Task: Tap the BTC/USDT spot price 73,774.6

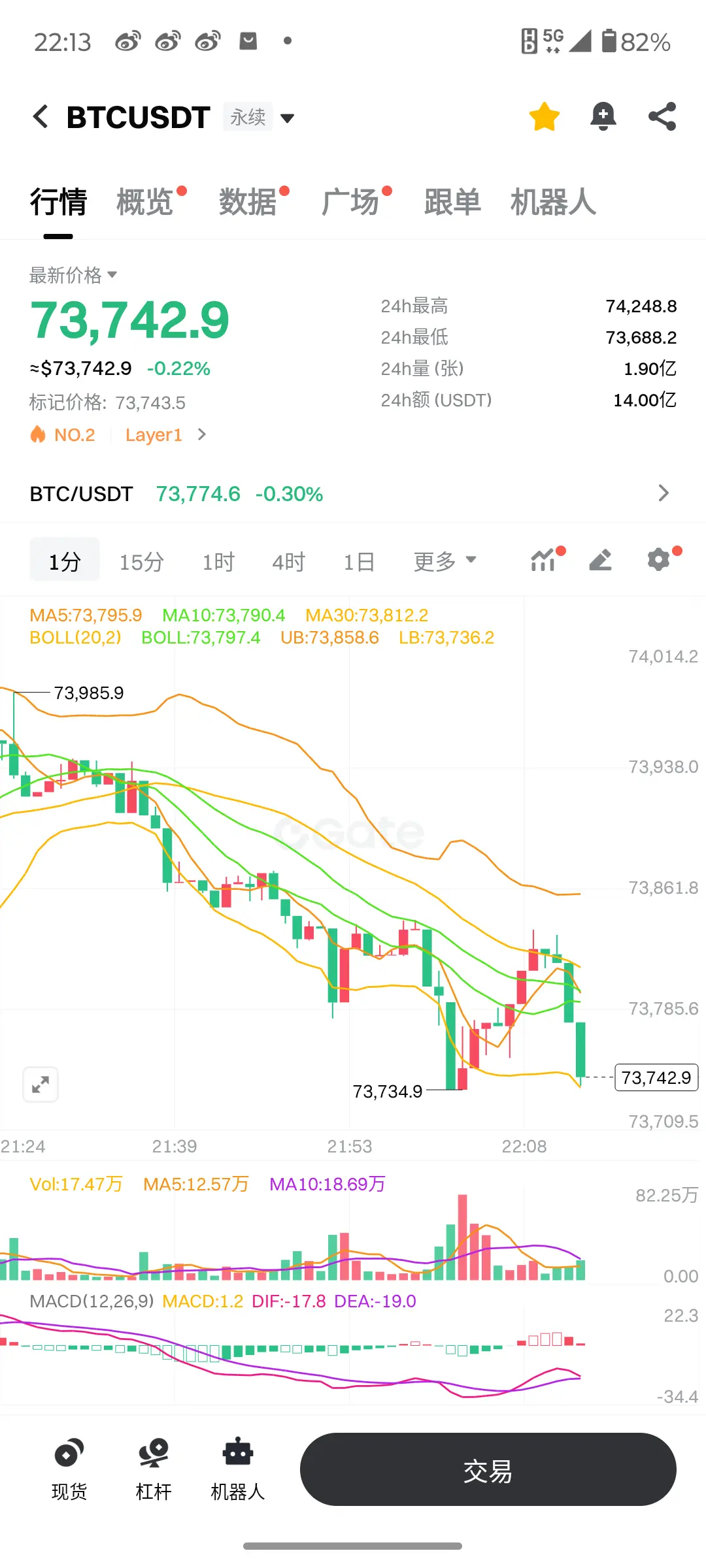Action: (x=198, y=494)
